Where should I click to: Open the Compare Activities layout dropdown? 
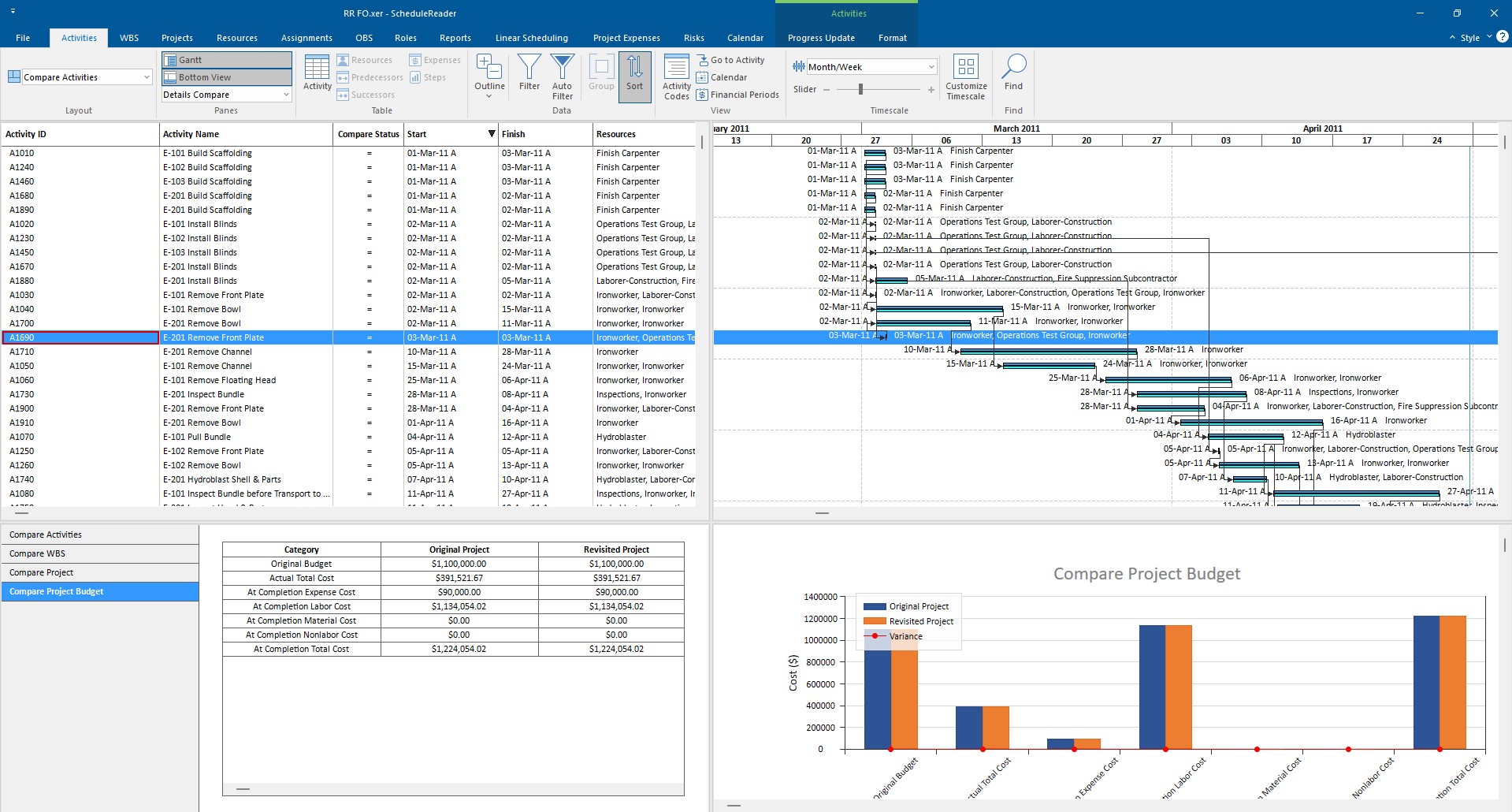pos(147,77)
